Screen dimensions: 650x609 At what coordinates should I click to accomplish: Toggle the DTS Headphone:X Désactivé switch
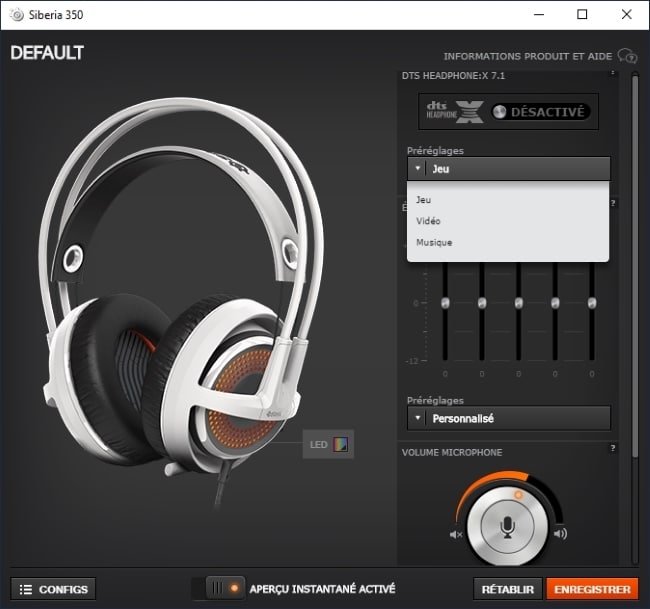click(541, 112)
